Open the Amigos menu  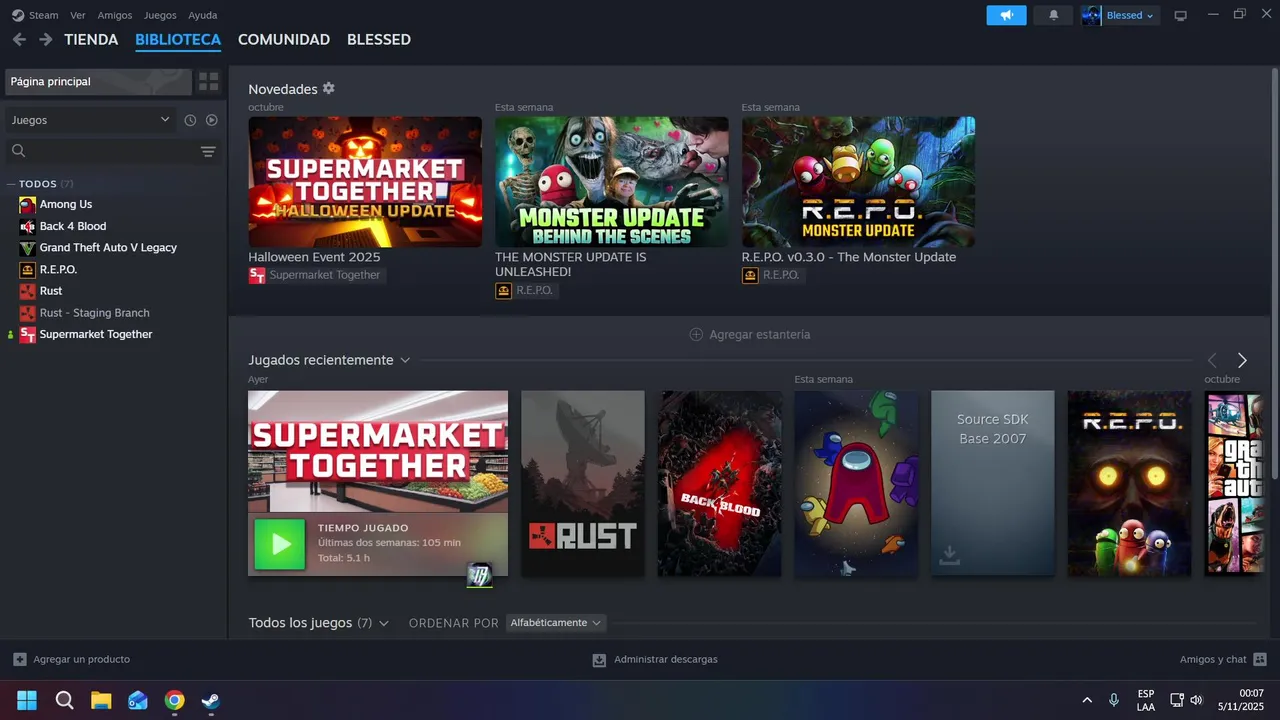click(x=115, y=15)
